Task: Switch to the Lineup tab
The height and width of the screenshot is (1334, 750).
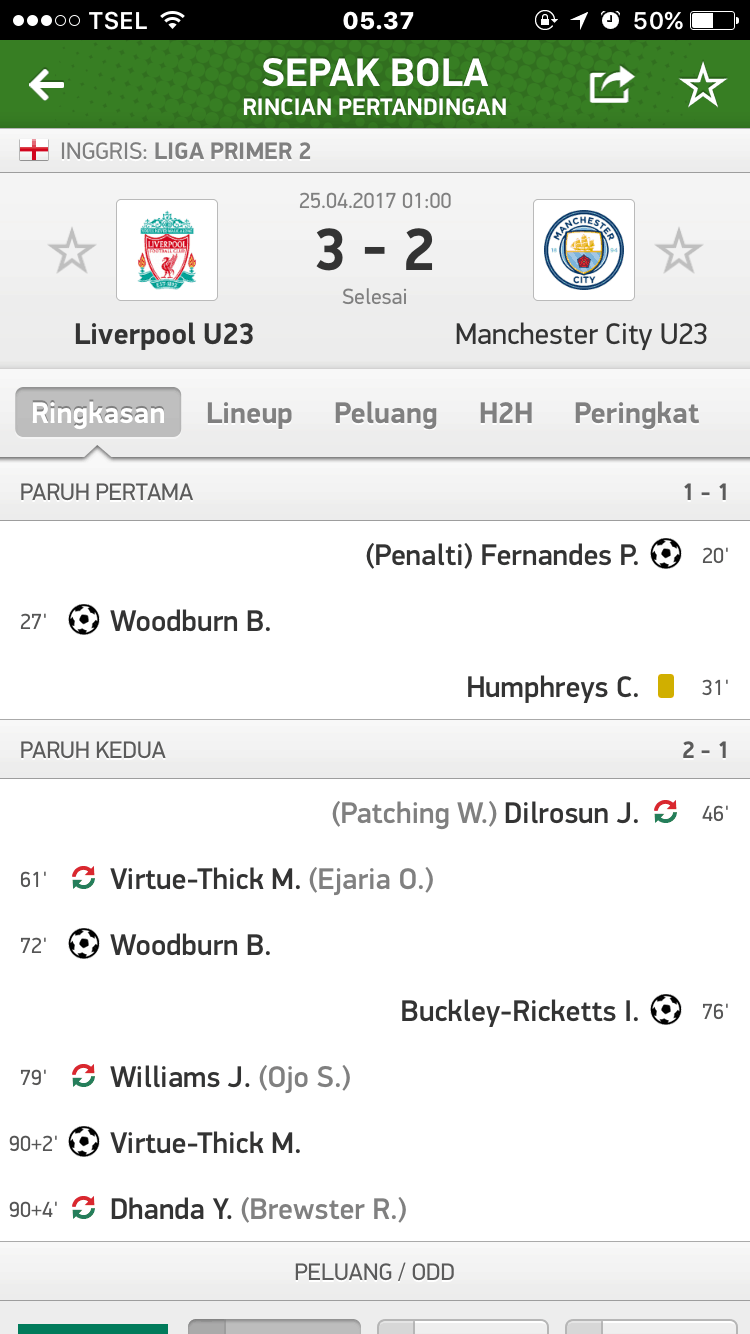Action: pyautogui.click(x=249, y=413)
